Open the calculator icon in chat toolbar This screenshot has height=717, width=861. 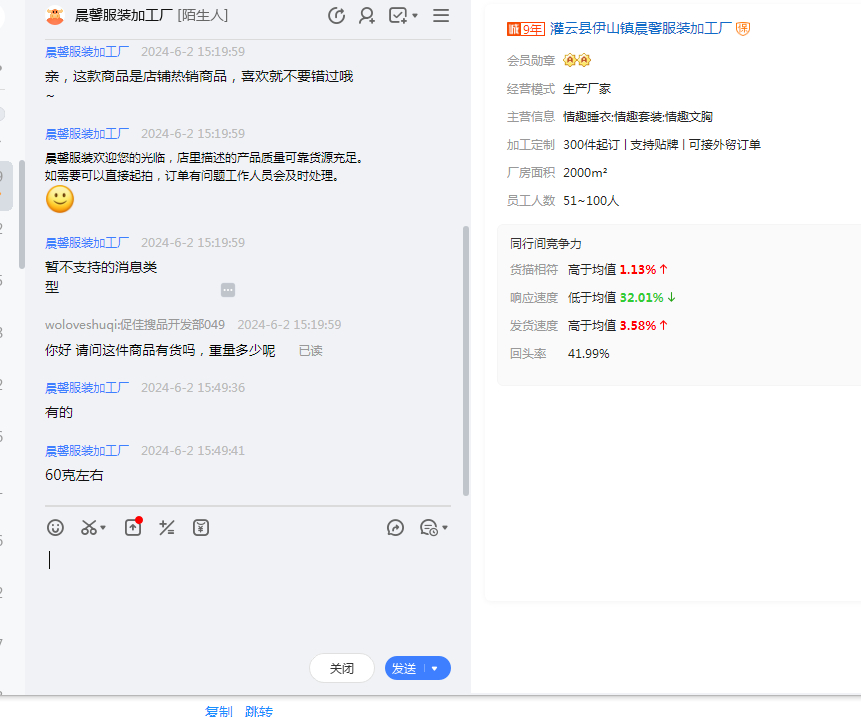pos(167,527)
